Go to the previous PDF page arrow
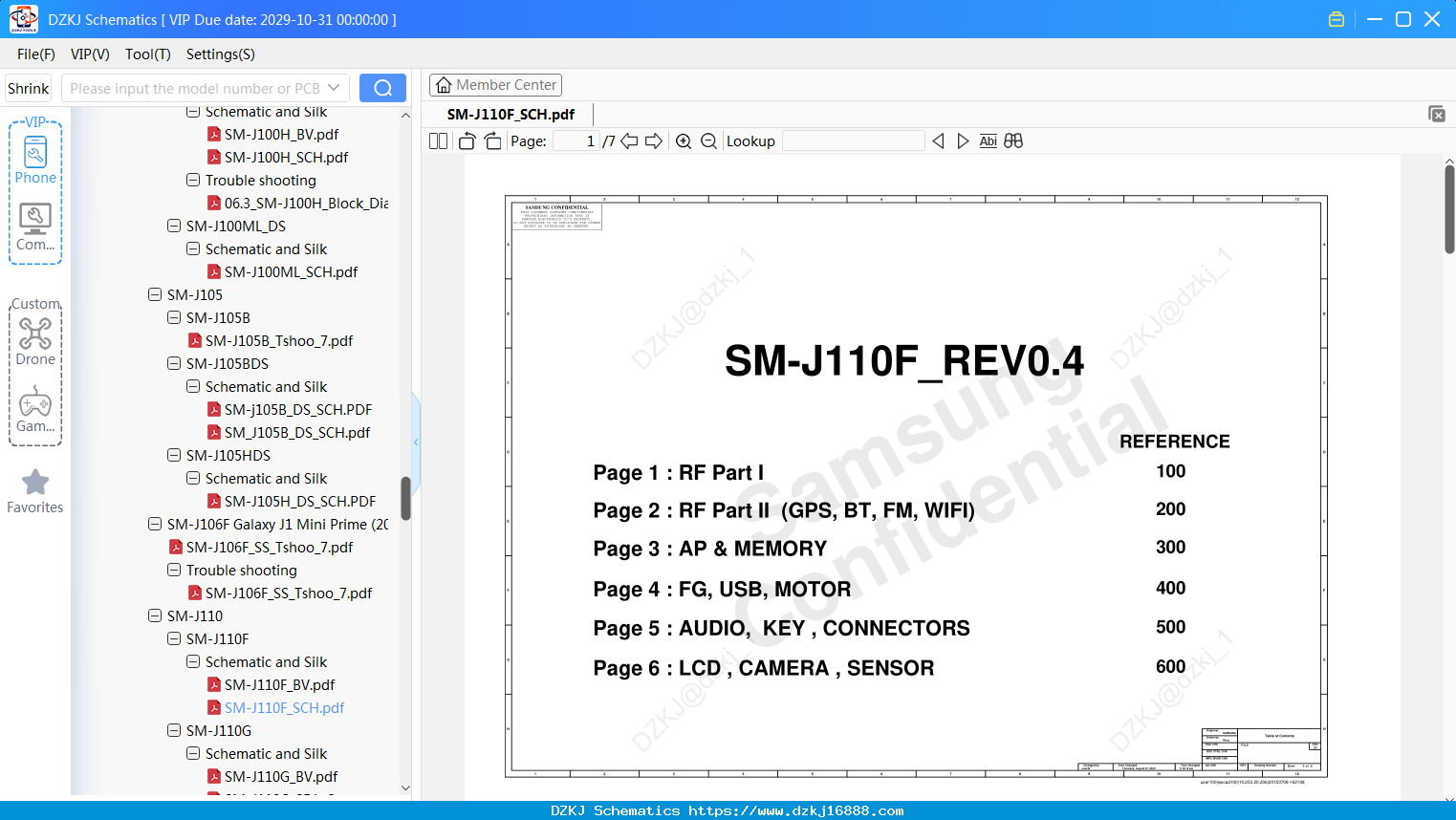1456x820 pixels. click(629, 141)
